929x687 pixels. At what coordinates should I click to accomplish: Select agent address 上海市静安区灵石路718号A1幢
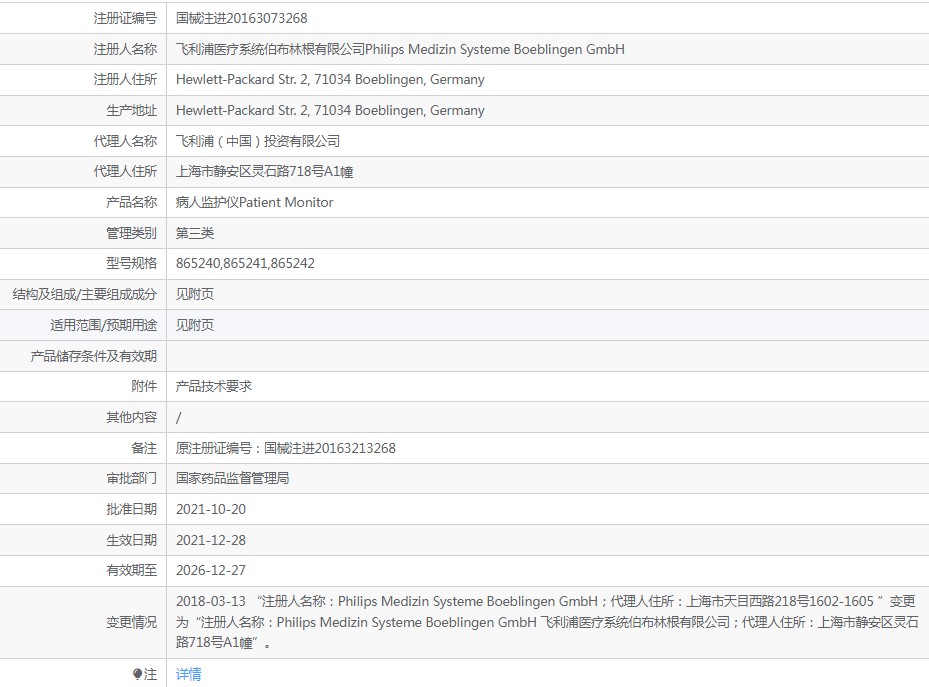click(264, 172)
